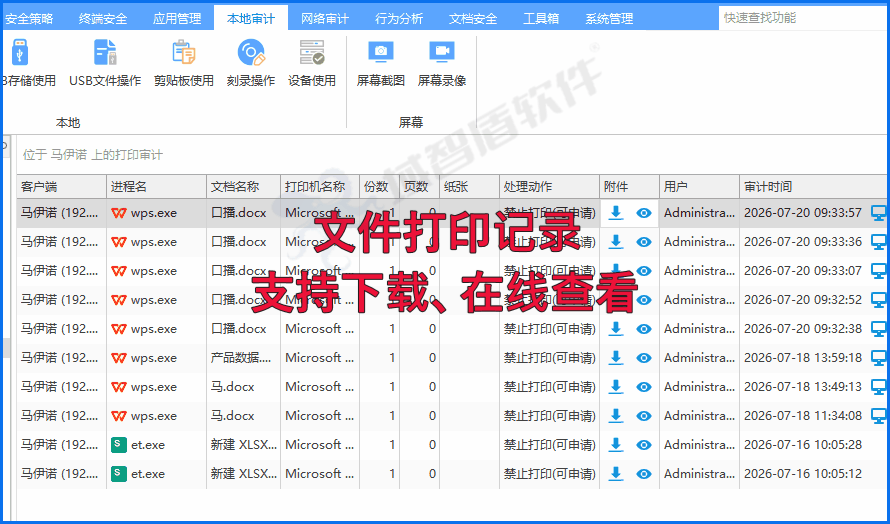
Task: Click monitor icon on 09:32:38 row
Action: coord(879,329)
